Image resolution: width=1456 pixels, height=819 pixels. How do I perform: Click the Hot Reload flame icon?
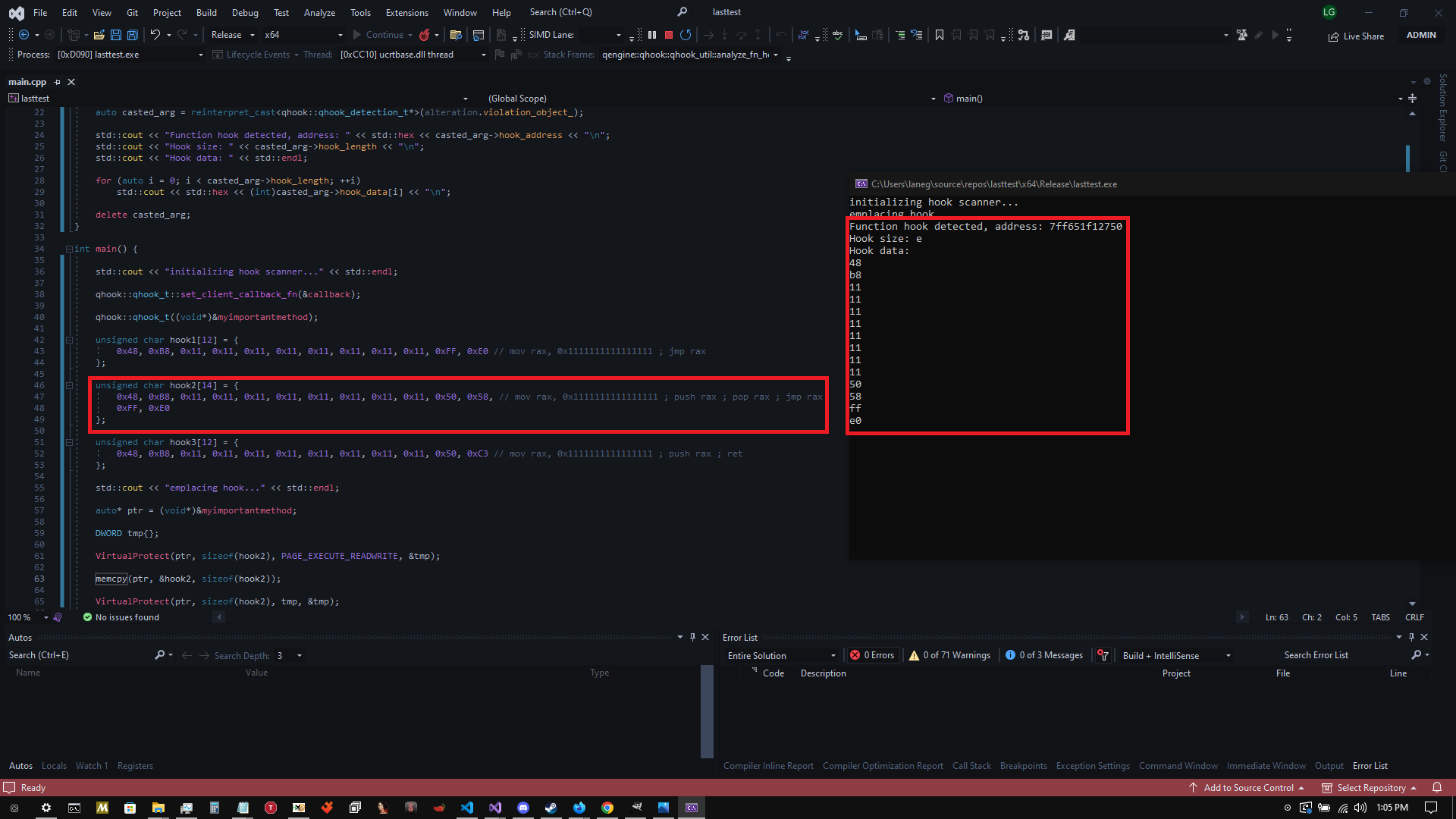click(x=425, y=35)
